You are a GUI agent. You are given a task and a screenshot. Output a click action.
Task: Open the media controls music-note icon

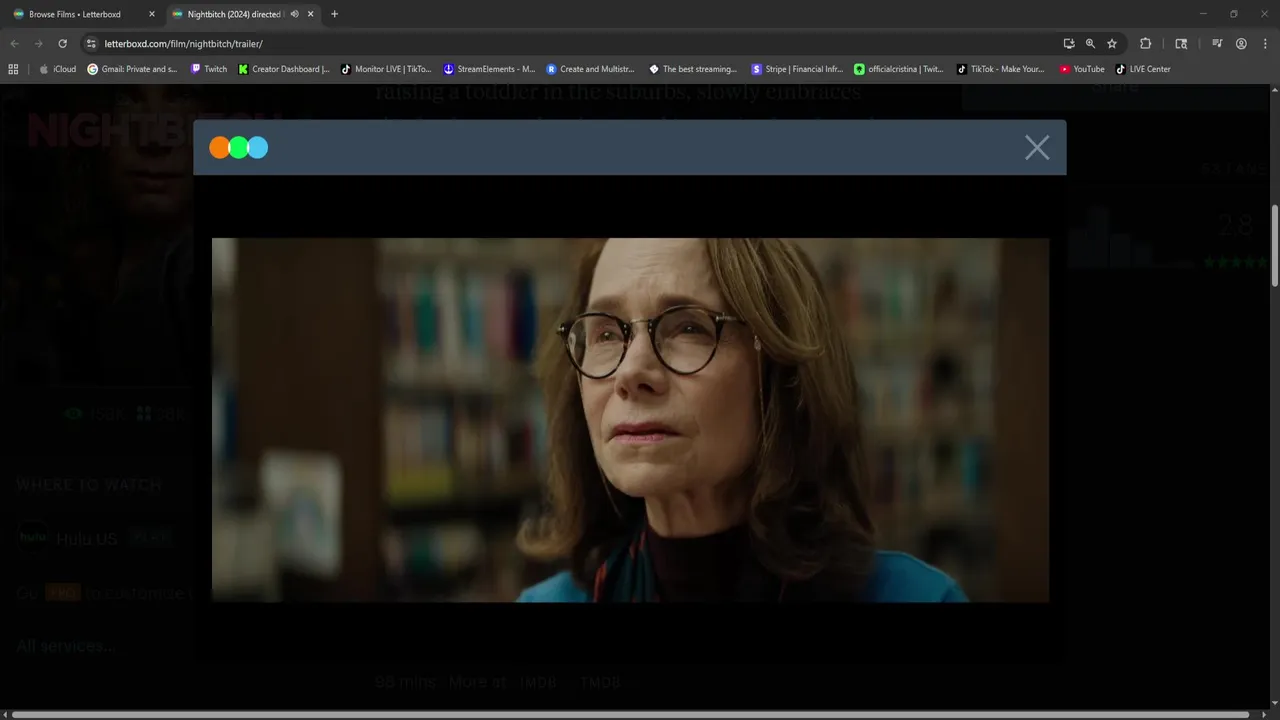tap(1217, 44)
